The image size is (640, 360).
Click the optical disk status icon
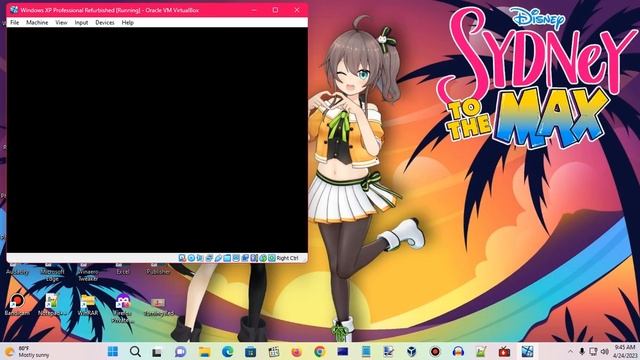pos(191,258)
